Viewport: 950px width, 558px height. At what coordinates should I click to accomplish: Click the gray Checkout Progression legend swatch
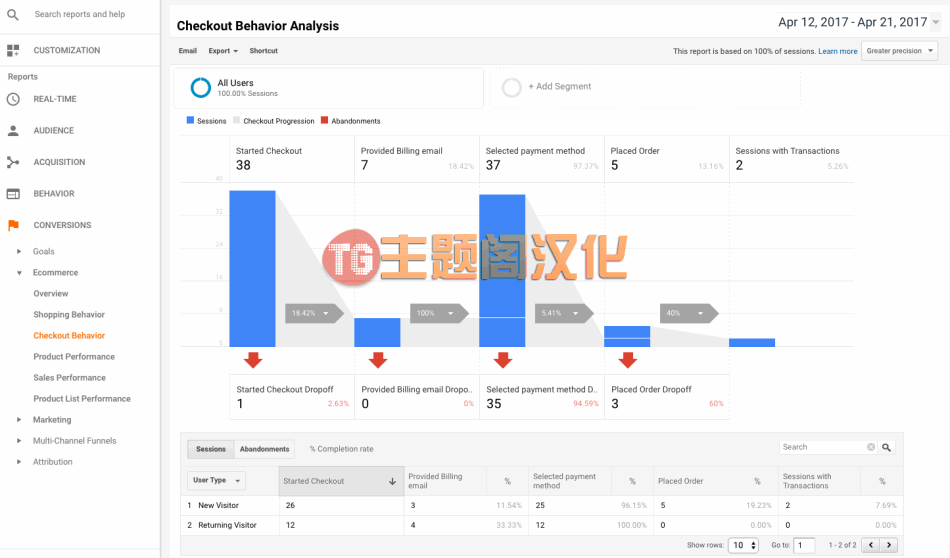click(236, 121)
